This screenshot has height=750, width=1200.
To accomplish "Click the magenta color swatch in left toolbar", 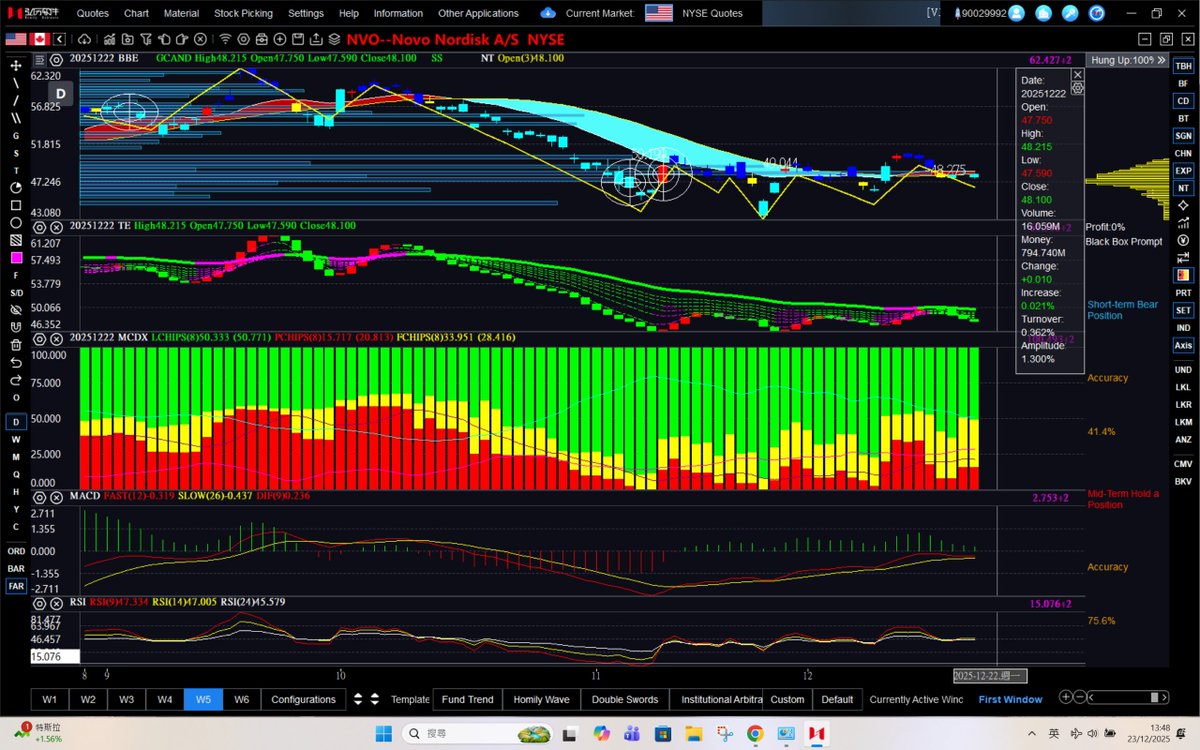I will 16,258.
